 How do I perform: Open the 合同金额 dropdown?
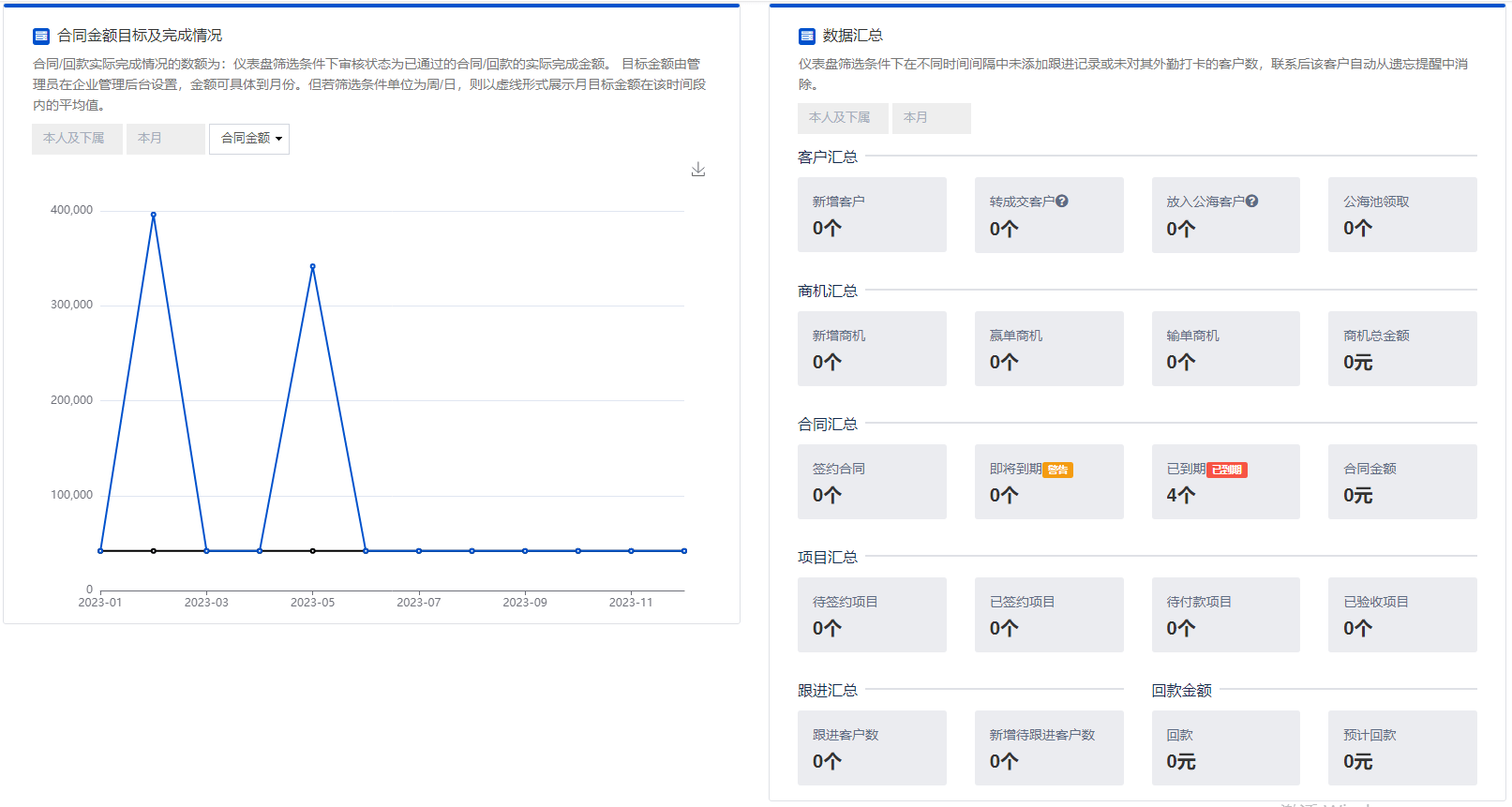(249, 139)
